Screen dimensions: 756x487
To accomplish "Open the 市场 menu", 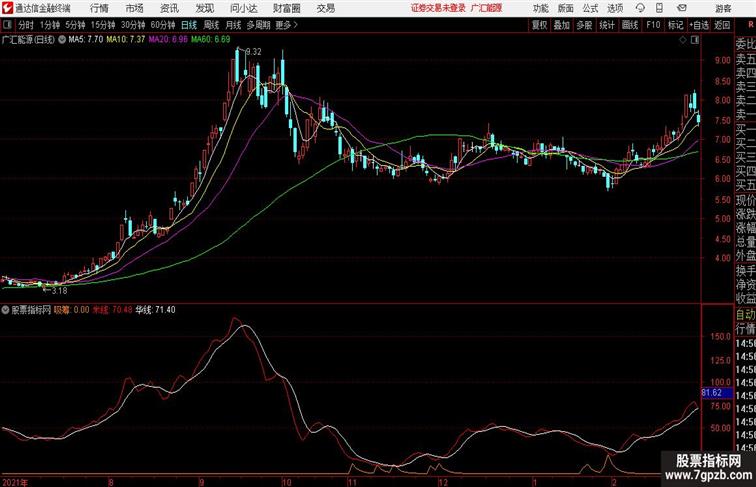I will pos(134,8).
